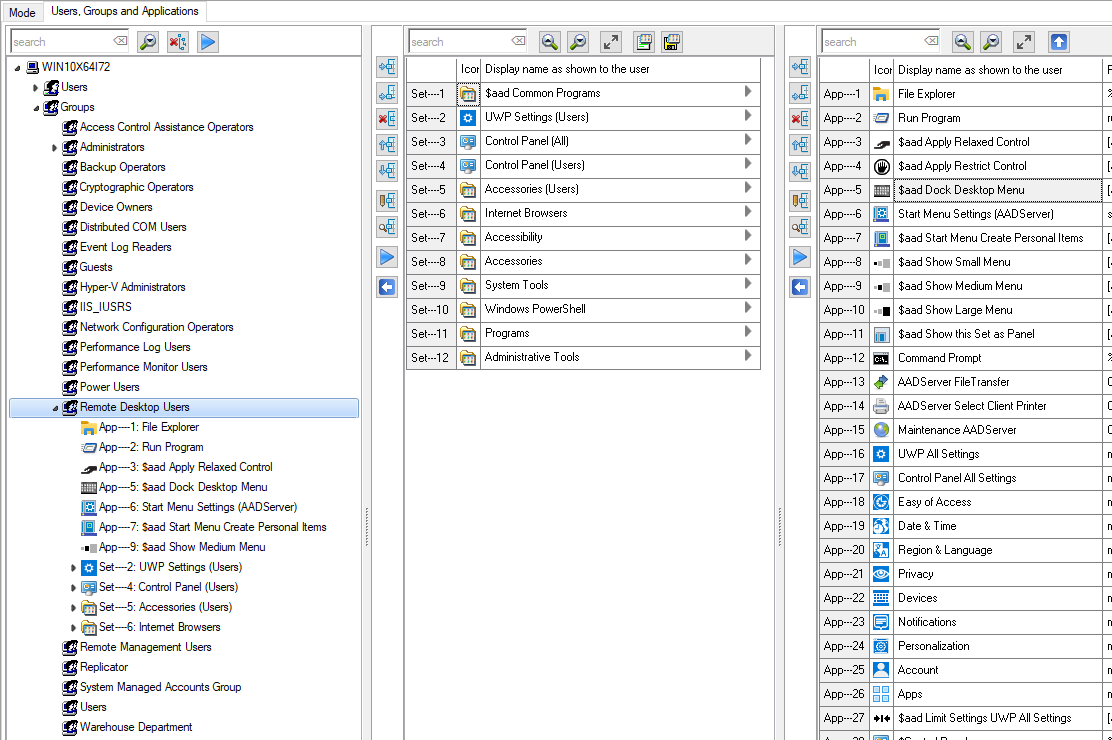Click the red X delete icon beside the Set list
The height and width of the screenshot is (740, 1112).
coord(387,119)
